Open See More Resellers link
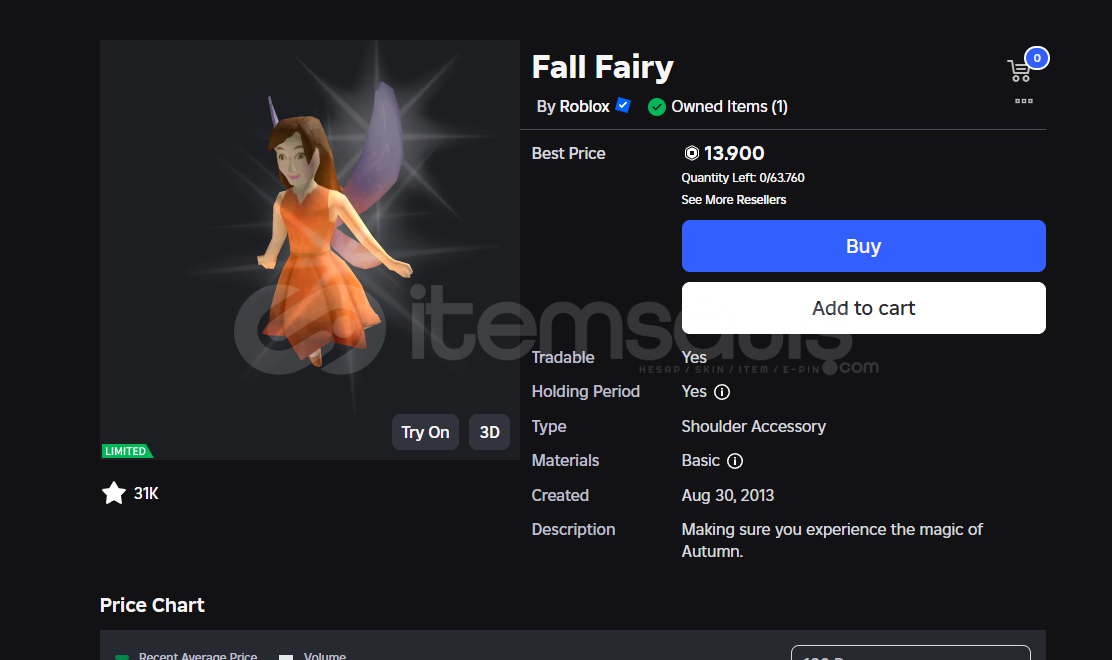Image resolution: width=1112 pixels, height=660 pixels. click(733, 200)
